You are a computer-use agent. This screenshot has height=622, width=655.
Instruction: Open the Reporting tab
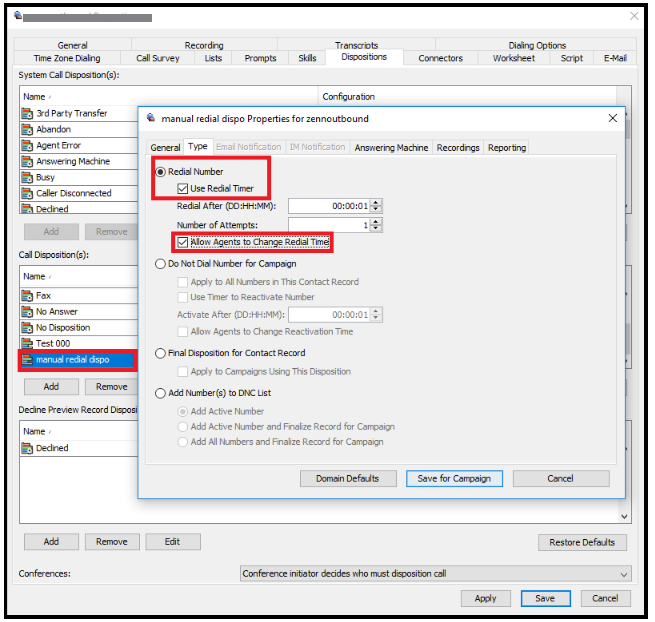507,147
